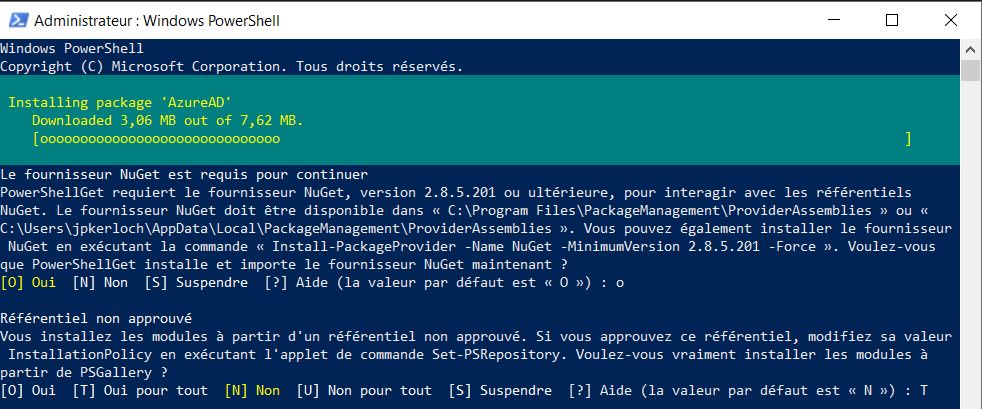Maximize the PowerShell window
The width and height of the screenshot is (982, 409).
[892, 20]
